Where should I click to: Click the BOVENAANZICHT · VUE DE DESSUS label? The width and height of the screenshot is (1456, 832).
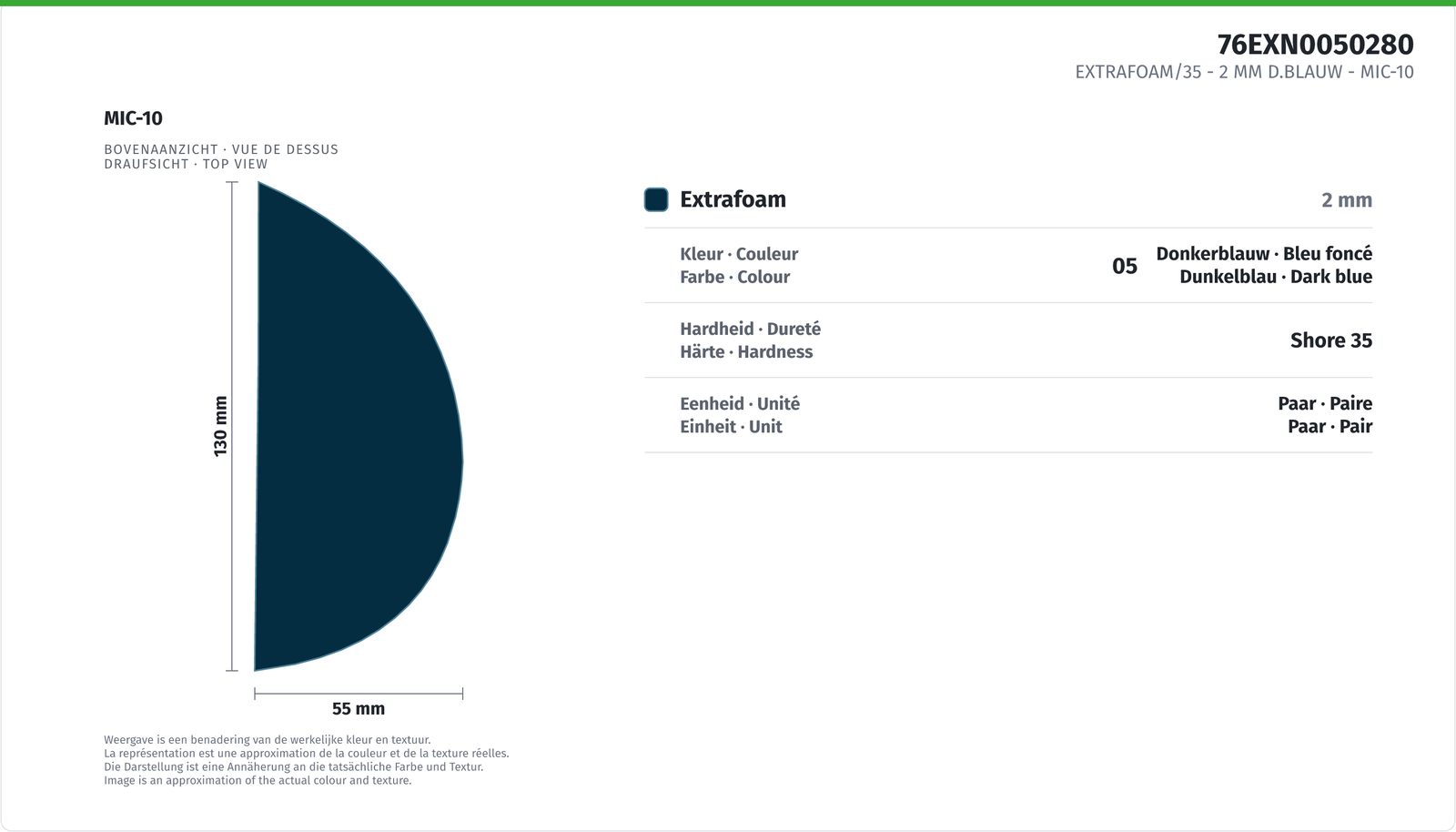click(x=221, y=149)
